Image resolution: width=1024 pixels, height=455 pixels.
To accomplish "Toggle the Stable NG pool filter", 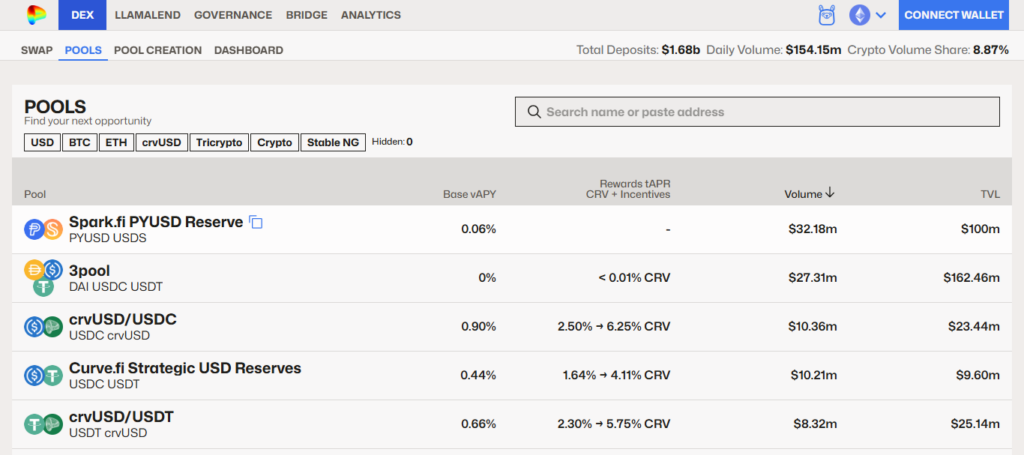I will click(332, 142).
